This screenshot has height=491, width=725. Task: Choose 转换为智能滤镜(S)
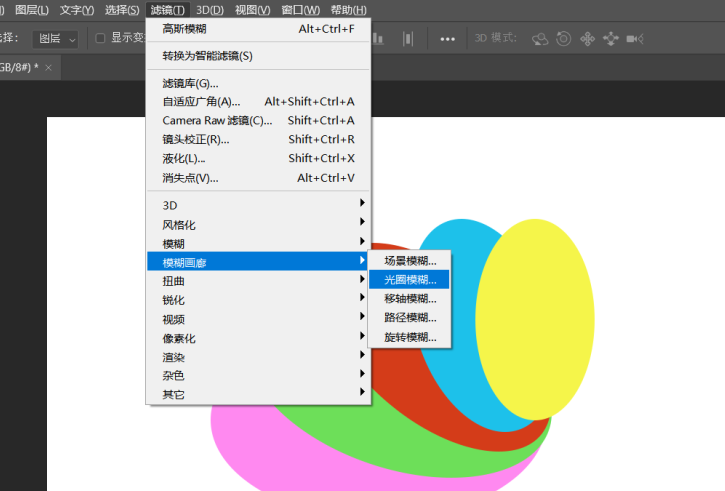pos(258,56)
